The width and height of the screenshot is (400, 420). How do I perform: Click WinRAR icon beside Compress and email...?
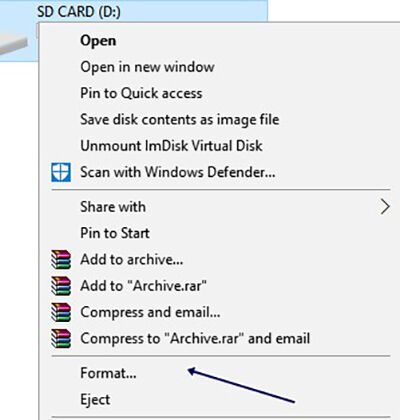click(61, 312)
